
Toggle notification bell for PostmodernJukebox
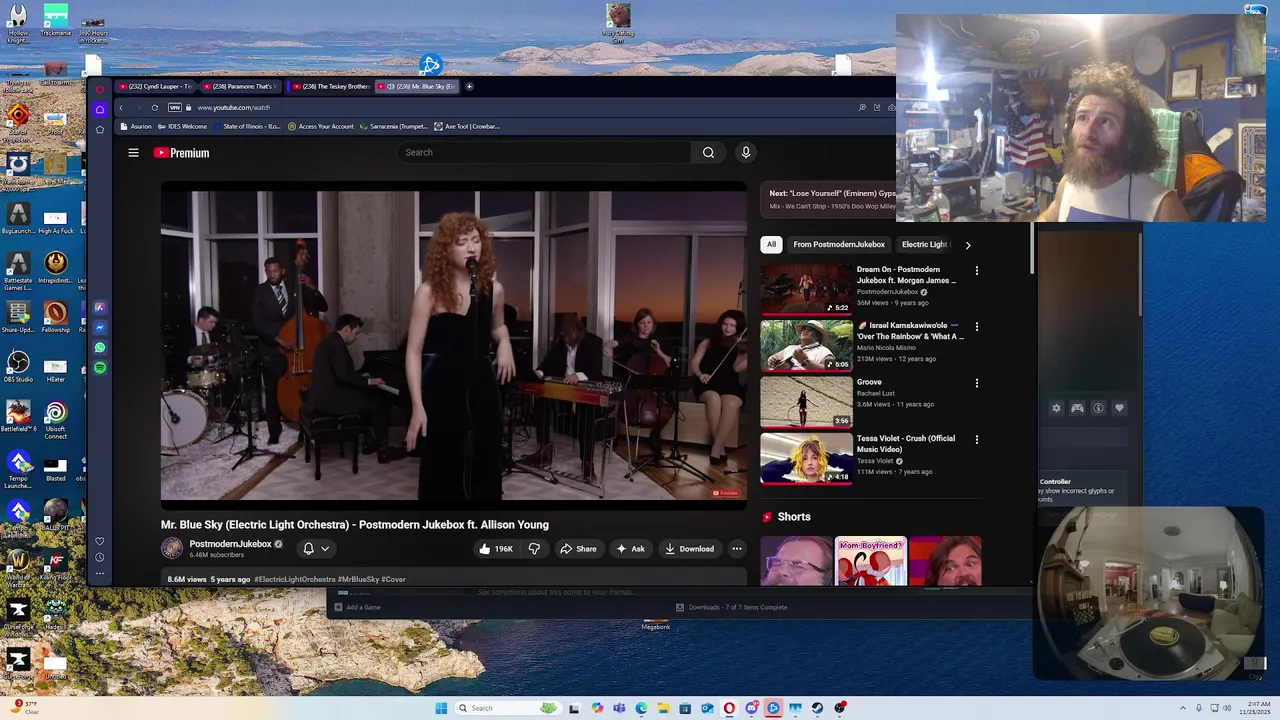(309, 548)
